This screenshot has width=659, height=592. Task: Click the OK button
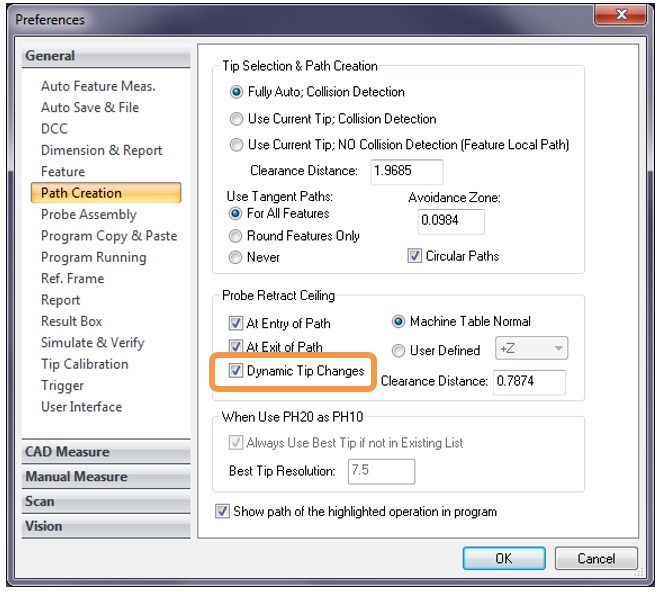[x=504, y=558]
